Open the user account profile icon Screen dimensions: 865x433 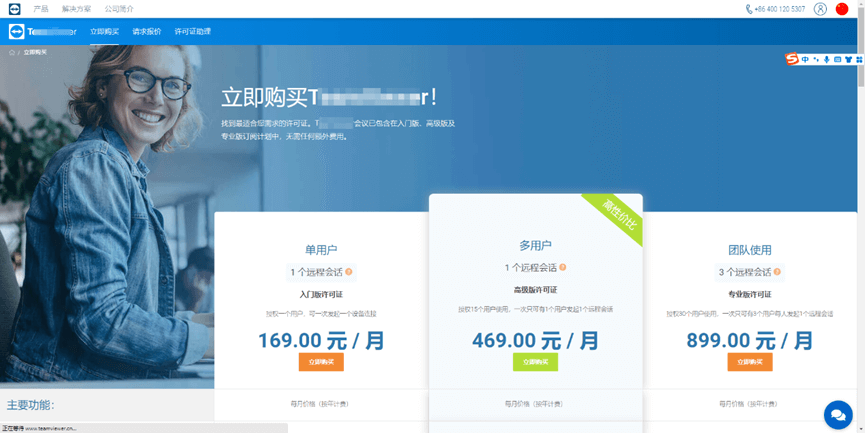pyautogui.click(x=820, y=9)
